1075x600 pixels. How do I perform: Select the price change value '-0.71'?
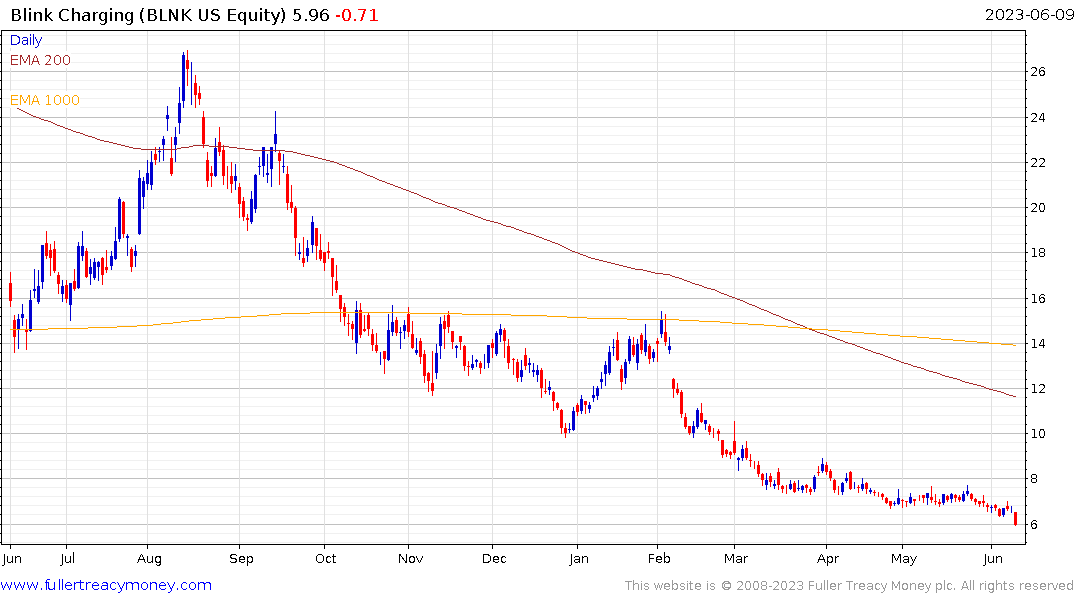point(357,15)
